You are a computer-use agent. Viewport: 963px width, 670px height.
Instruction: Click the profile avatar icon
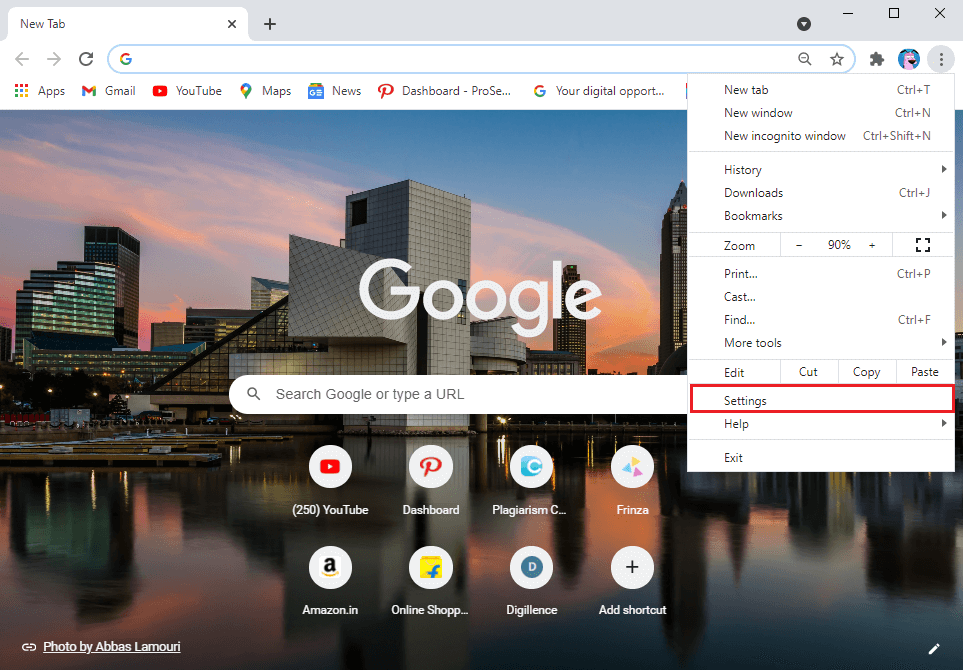tap(908, 59)
